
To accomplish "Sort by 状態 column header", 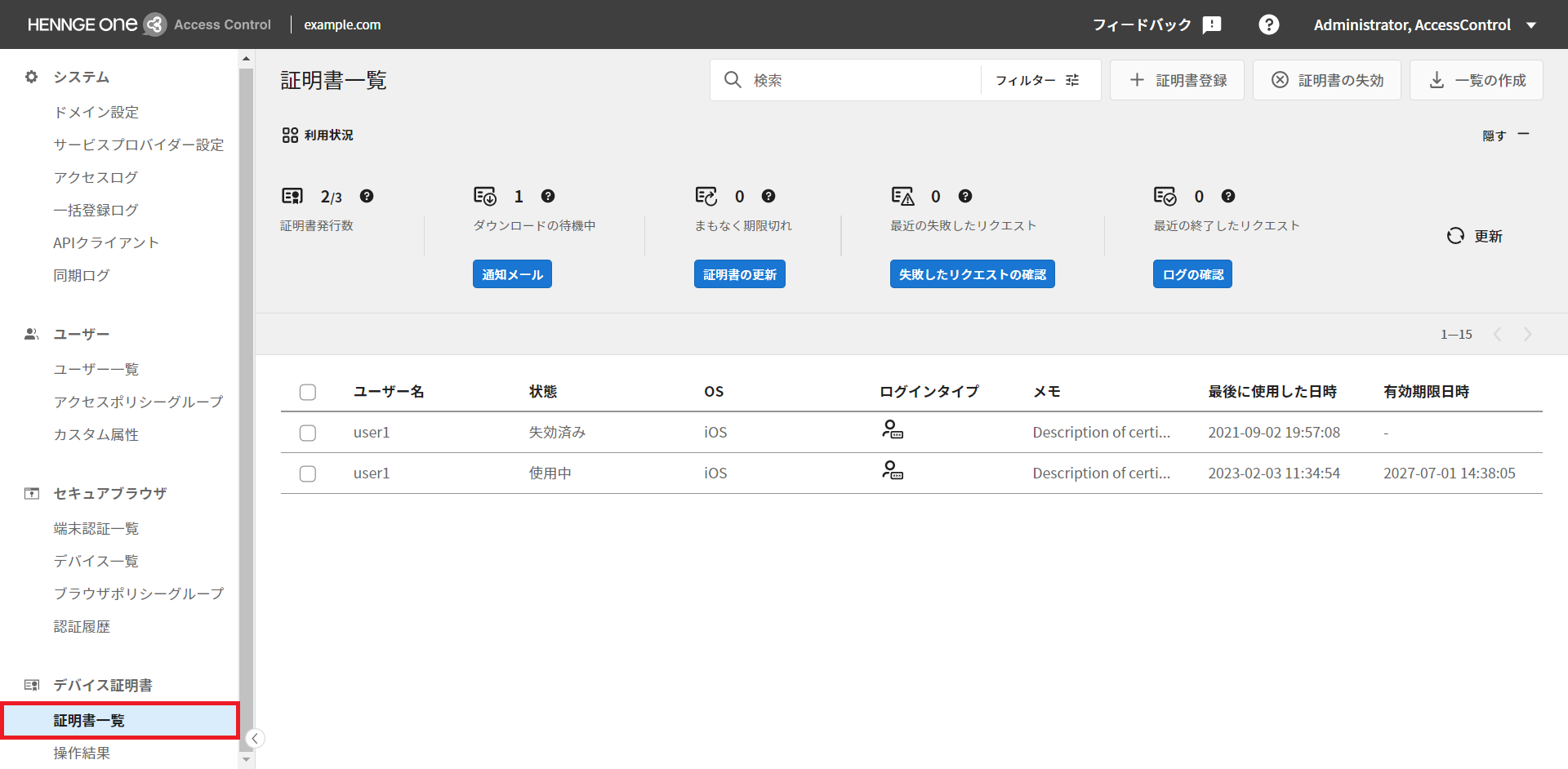I will click(543, 392).
